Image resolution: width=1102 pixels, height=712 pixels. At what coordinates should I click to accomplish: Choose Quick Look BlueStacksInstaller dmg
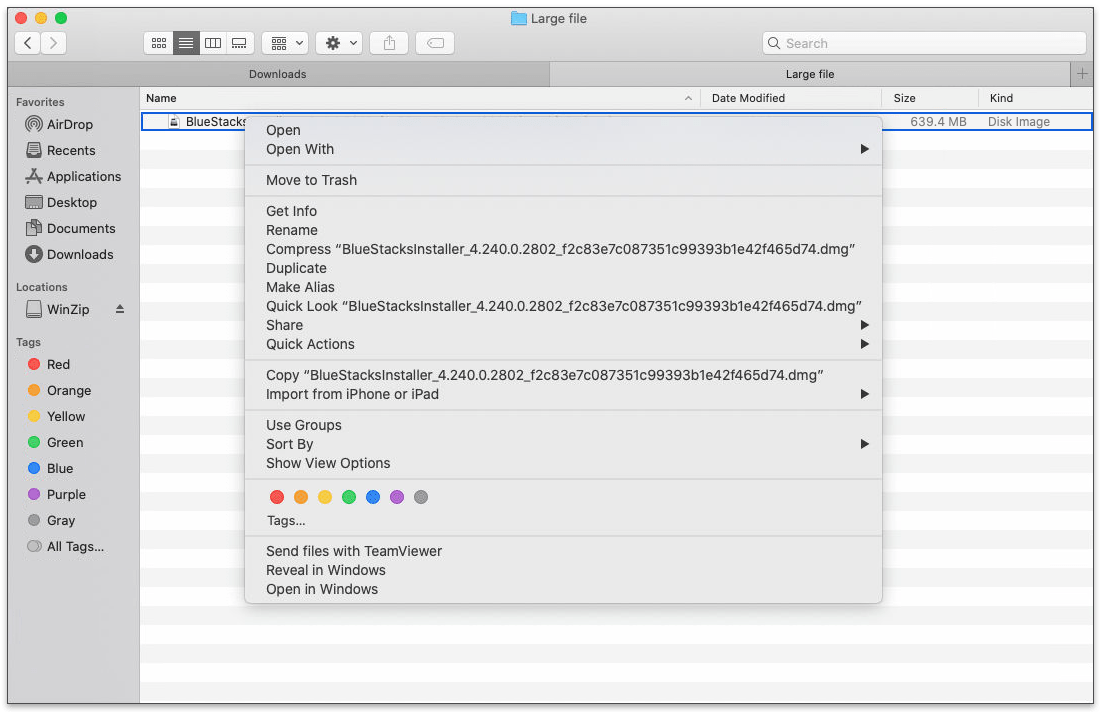(563, 306)
